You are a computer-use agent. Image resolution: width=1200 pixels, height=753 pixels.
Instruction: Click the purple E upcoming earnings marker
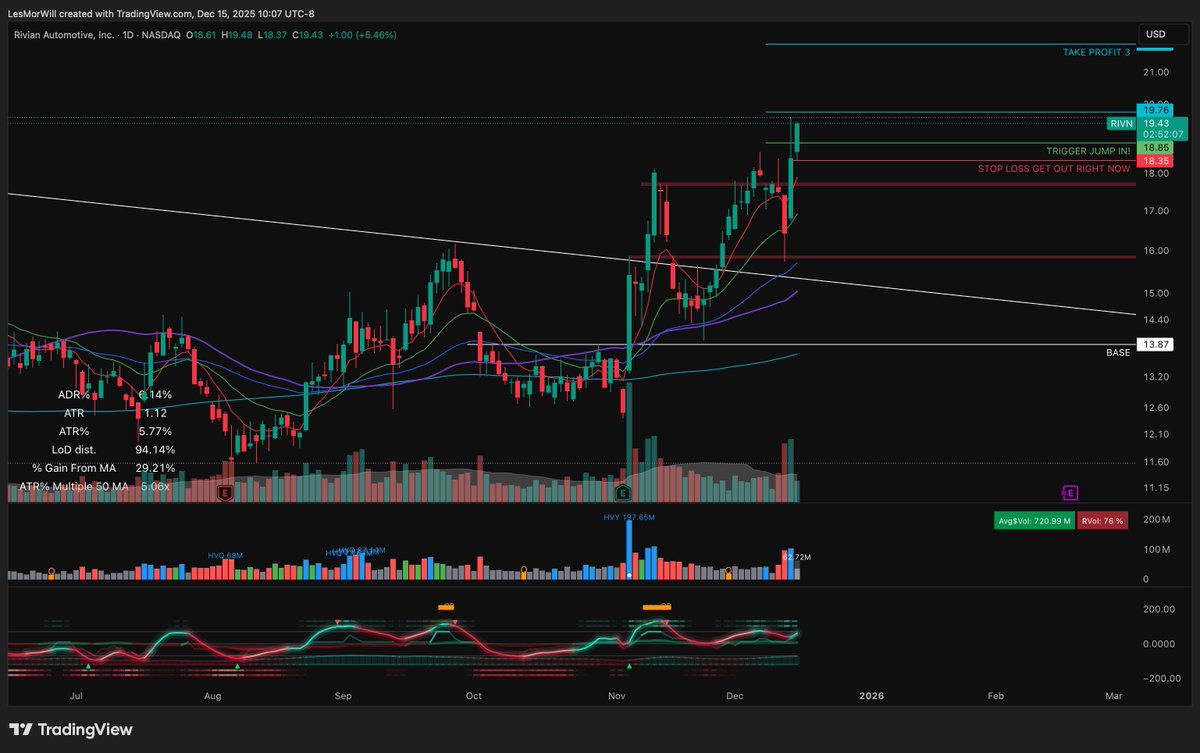click(x=1070, y=492)
